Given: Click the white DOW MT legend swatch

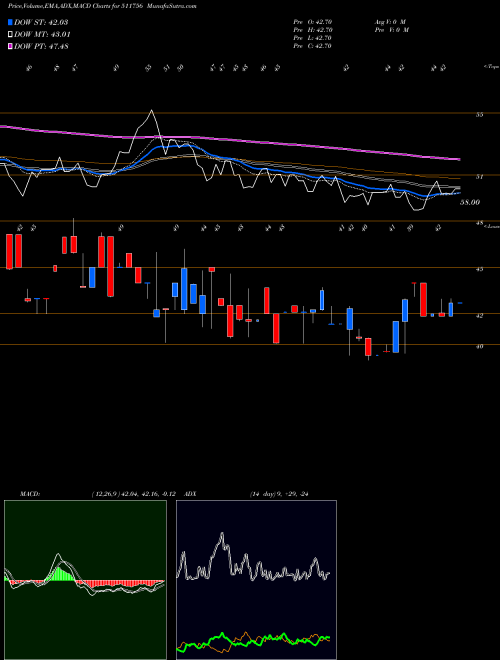Looking at the screenshot, I should coord(11,35).
